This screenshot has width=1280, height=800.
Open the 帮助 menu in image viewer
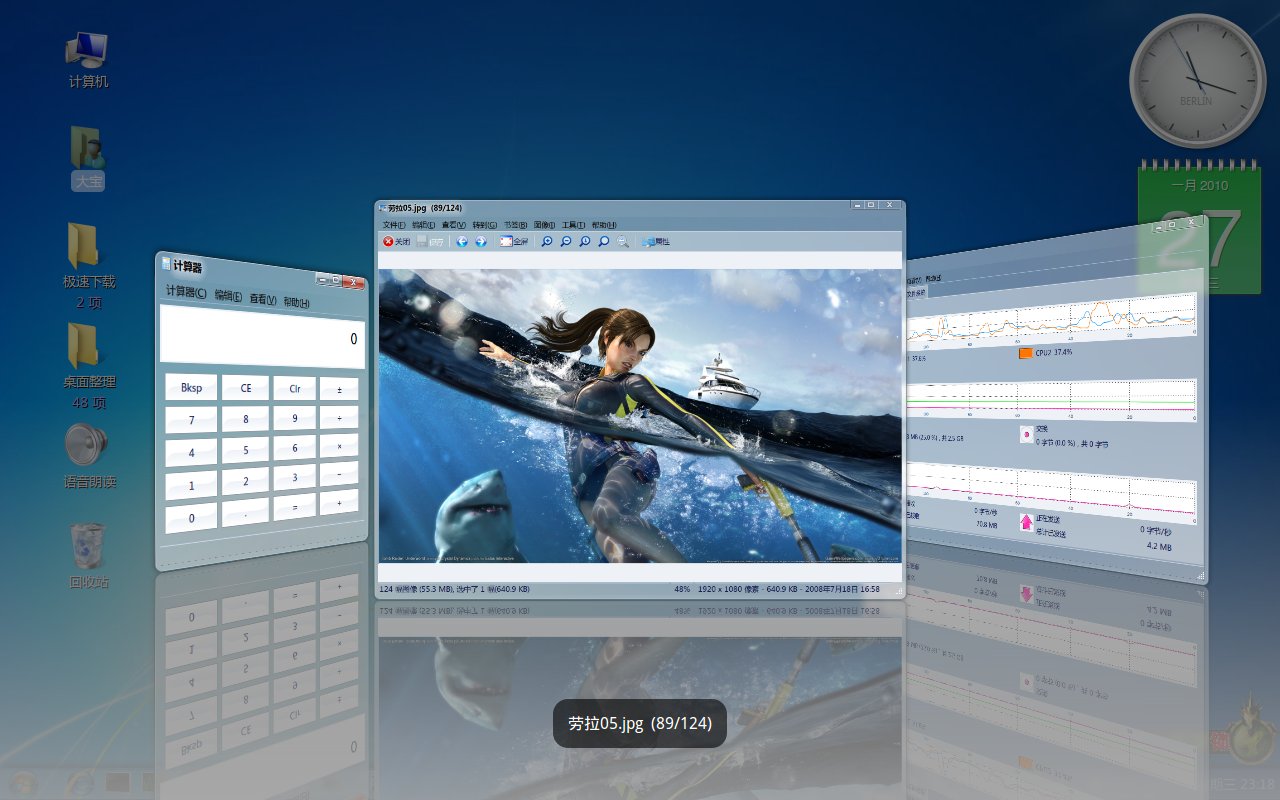click(x=603, y=225)
